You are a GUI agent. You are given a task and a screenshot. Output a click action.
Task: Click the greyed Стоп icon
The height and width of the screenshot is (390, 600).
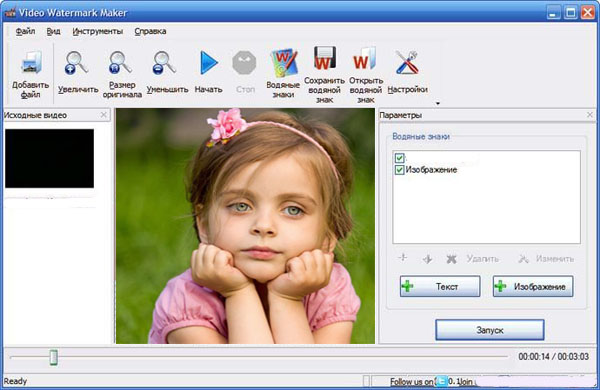(244, 62)
